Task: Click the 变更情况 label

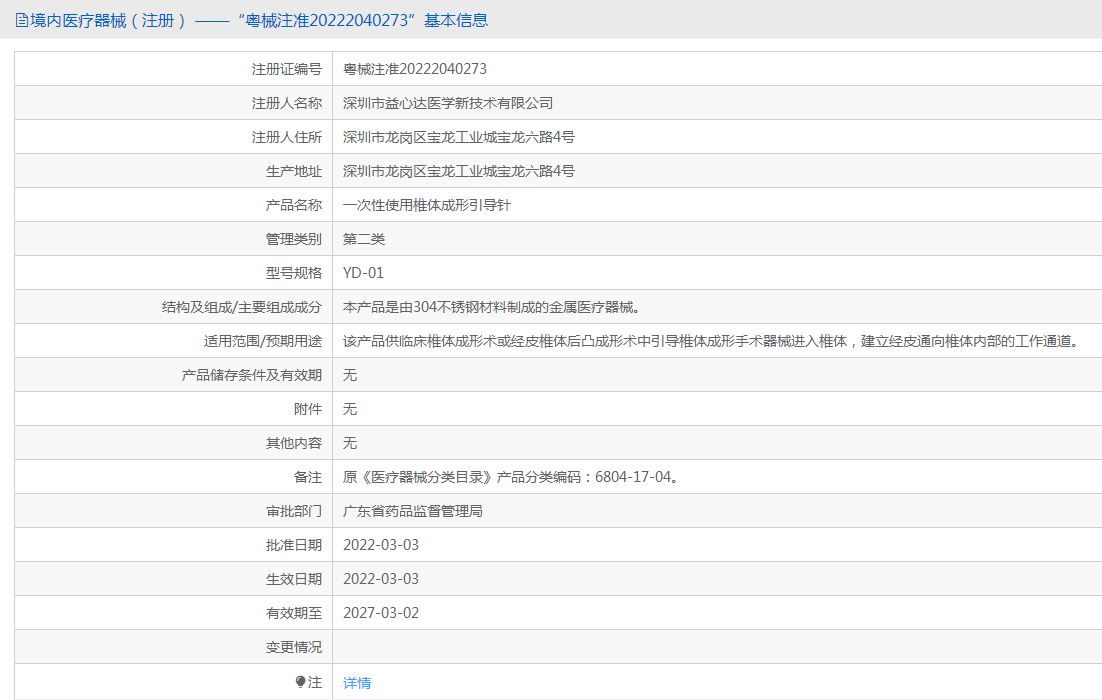Action: pyautogui.click(x=294, y=647)
